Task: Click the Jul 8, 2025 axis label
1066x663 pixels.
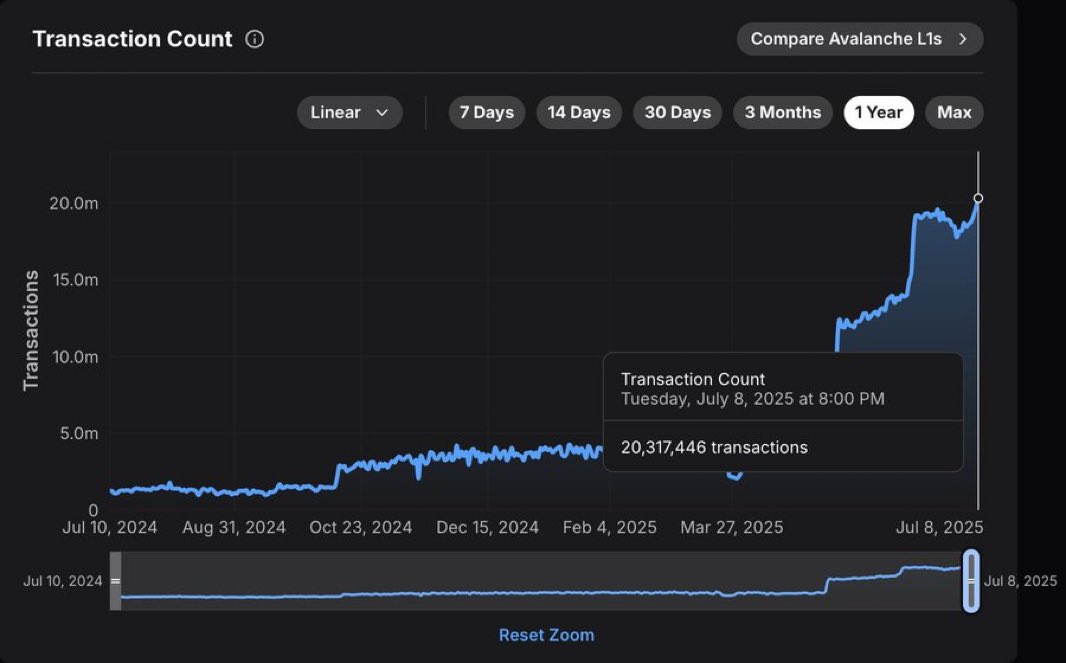Action: [938, 527]
